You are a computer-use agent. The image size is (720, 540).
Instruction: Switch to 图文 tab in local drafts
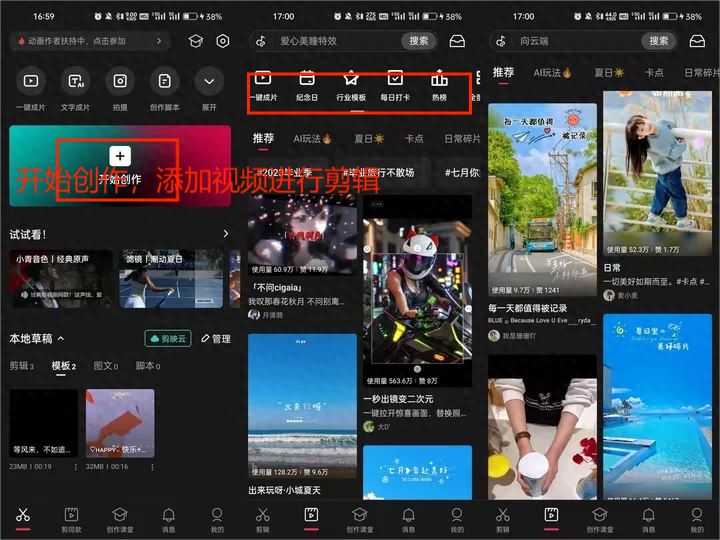[104, 366]
